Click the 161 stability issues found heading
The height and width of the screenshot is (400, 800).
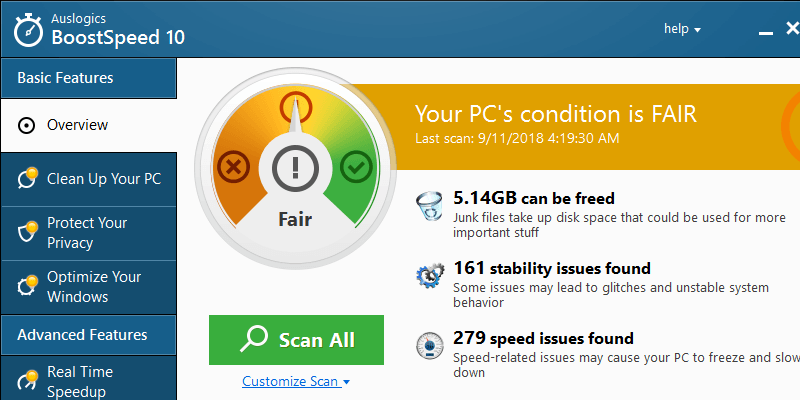(x=551, y=268)
